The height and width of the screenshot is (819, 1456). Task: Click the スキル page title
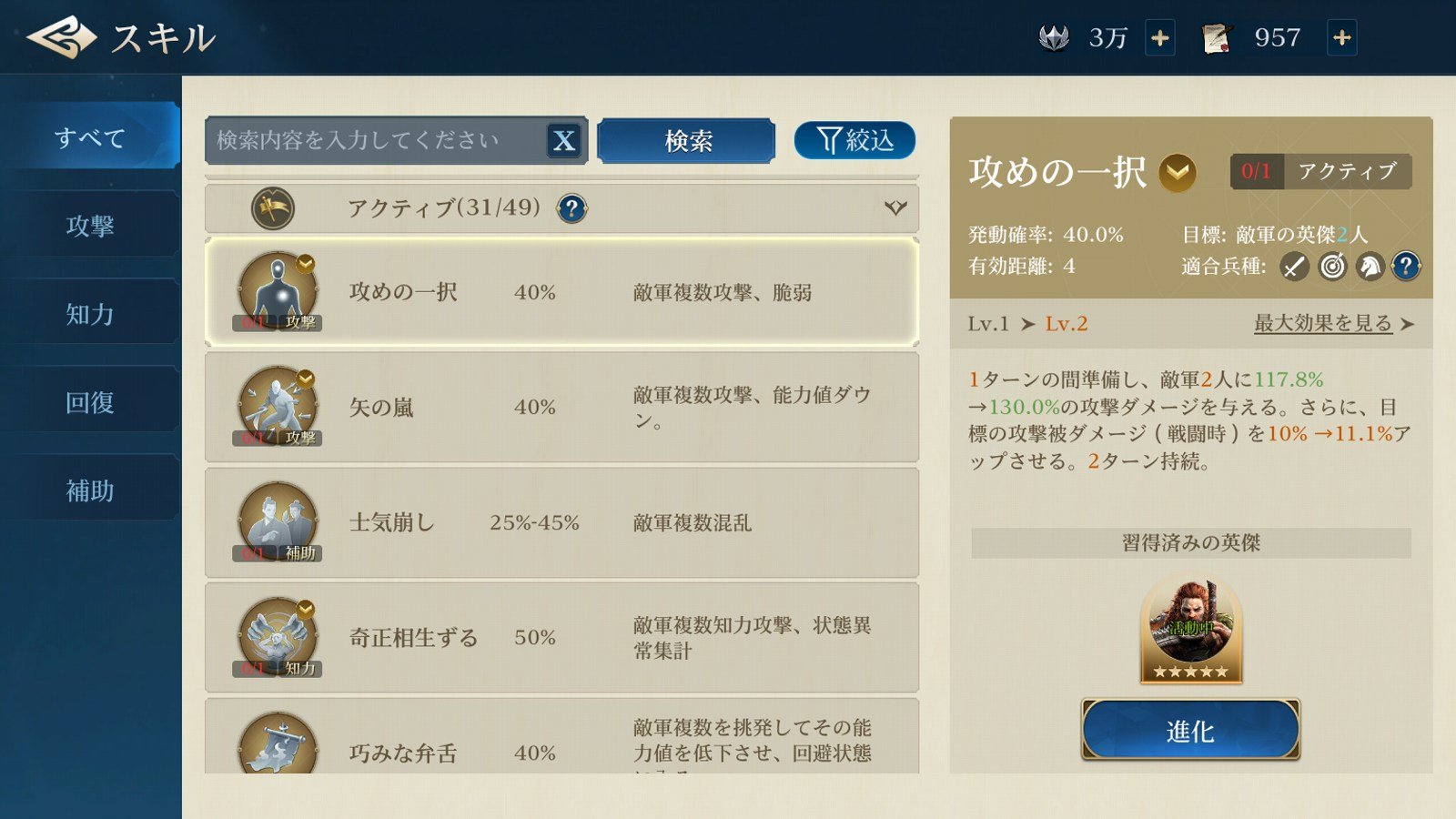point(163,38)
